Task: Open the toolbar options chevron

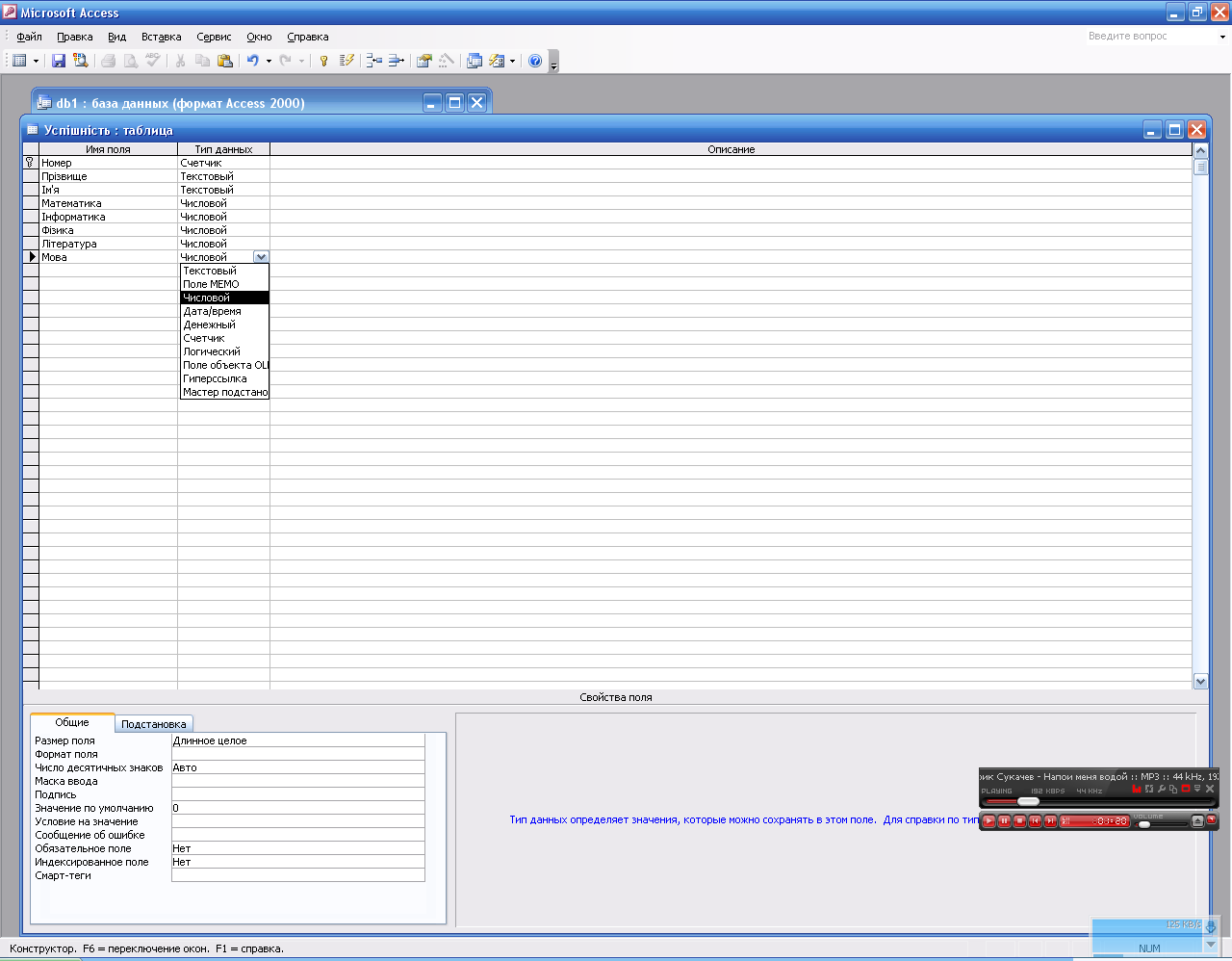Action: (553, 63)
